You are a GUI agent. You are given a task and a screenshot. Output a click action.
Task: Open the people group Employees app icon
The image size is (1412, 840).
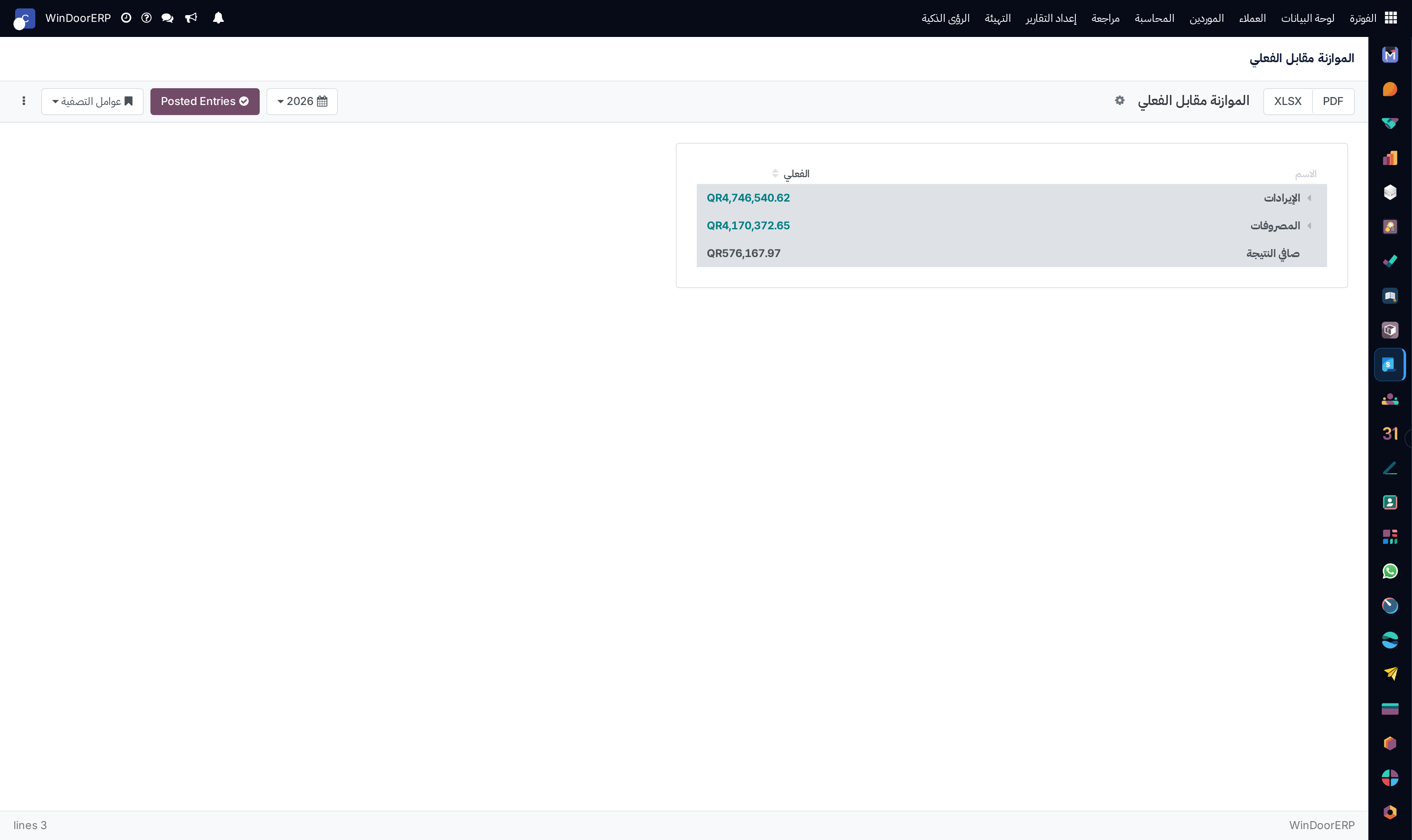[x=1390, y=399]
